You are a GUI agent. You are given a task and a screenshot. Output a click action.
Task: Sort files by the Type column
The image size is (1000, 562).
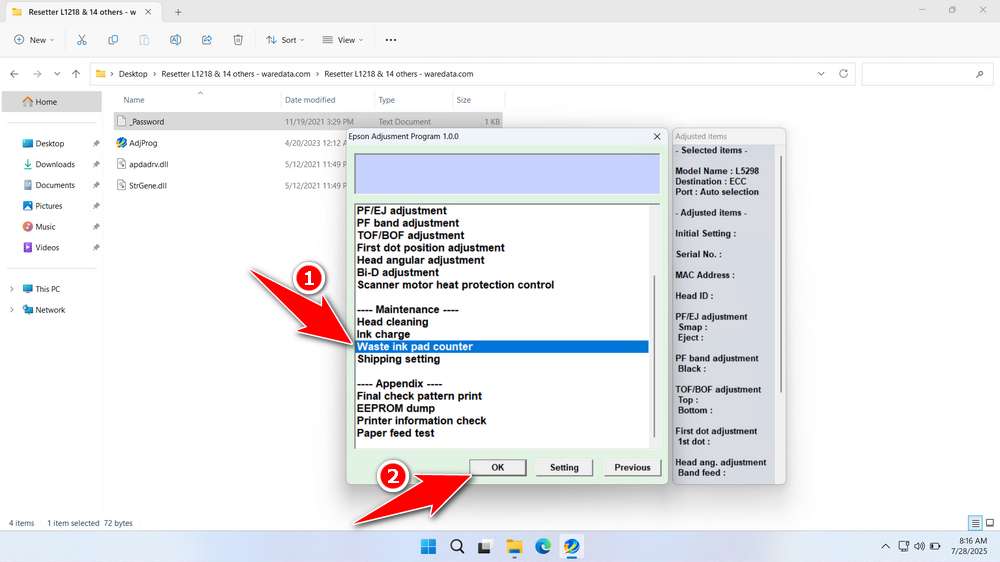386,100
